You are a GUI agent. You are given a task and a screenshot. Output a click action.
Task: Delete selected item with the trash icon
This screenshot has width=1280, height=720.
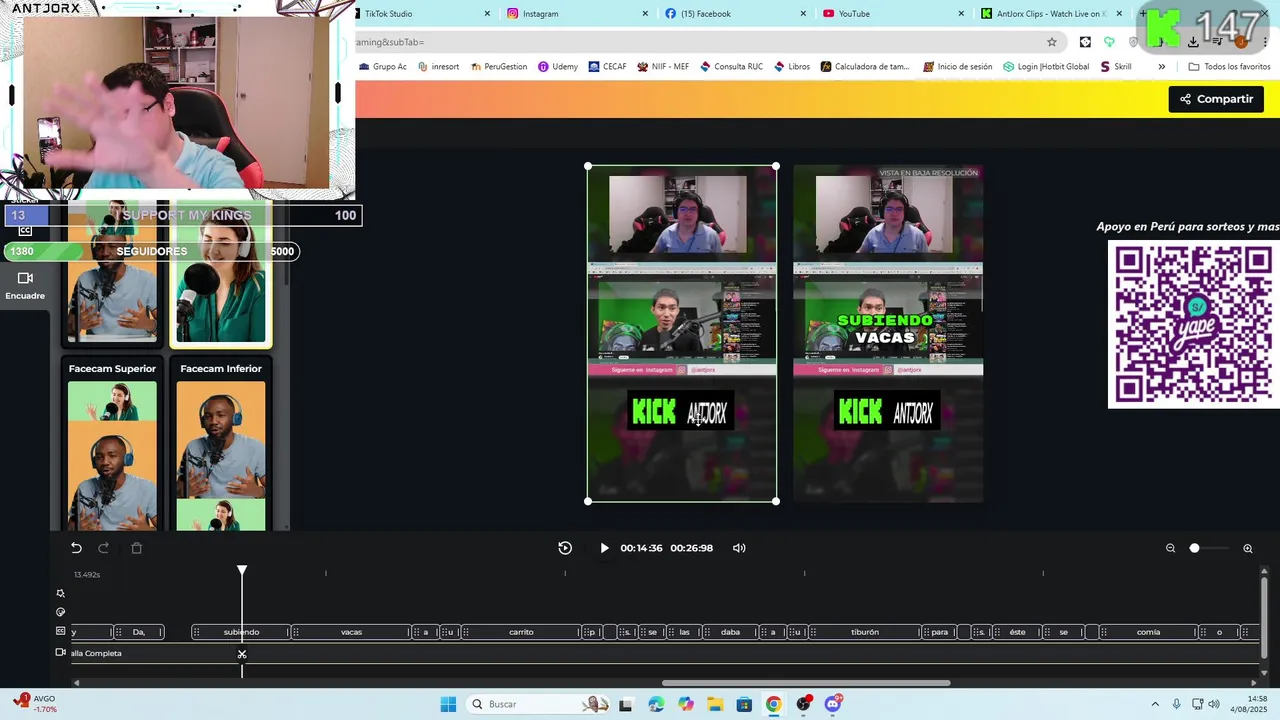(137, 548)
